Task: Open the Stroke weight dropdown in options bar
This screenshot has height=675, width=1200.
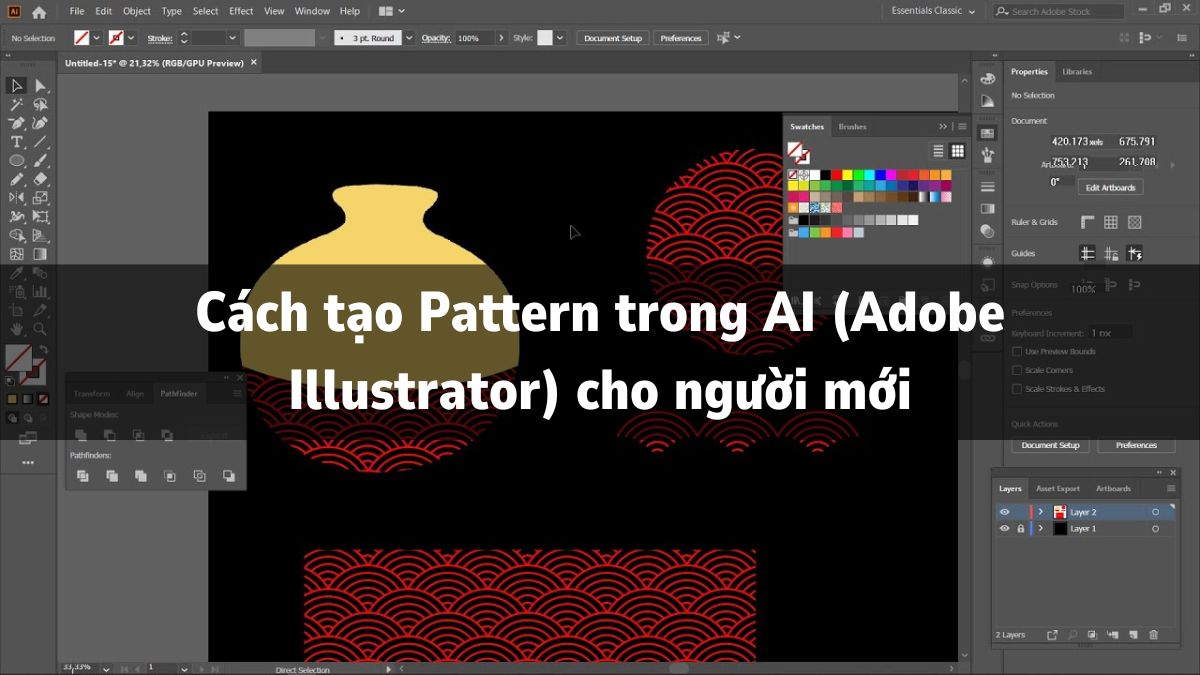Action: 231,38
